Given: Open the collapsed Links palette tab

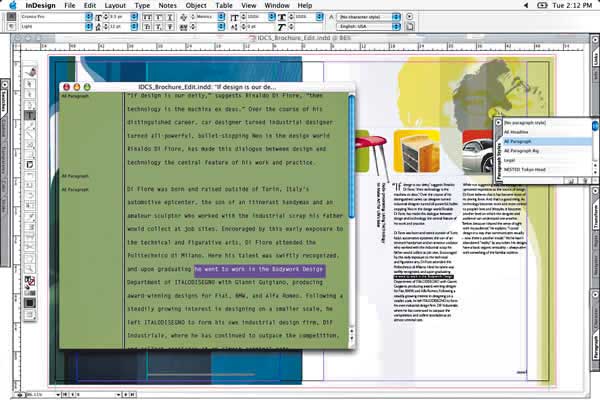Looking at the screenshot, I should (x=596, y=59).
